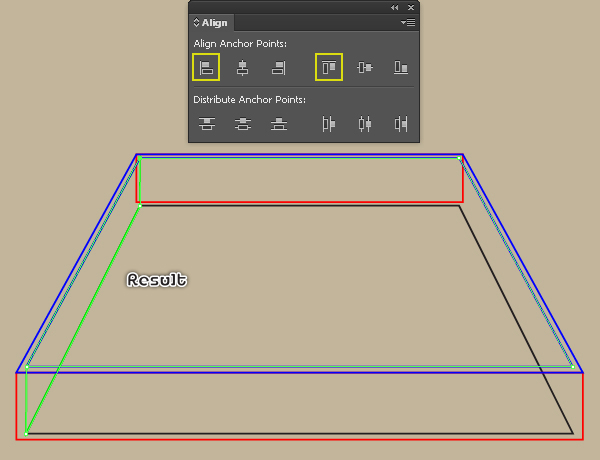Cycle Align panel view using tab arrows
600x460 pixels.
click(196, 23)
